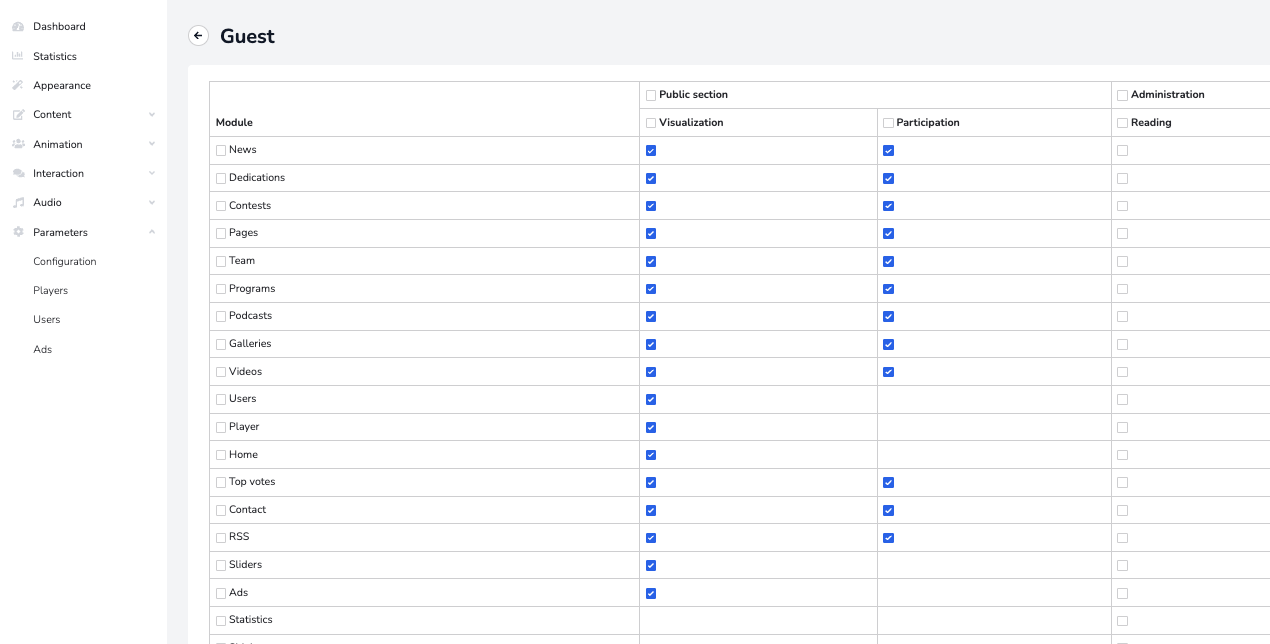
Task: Click the Statistics chart icon
Action: (x=18, y=56)
